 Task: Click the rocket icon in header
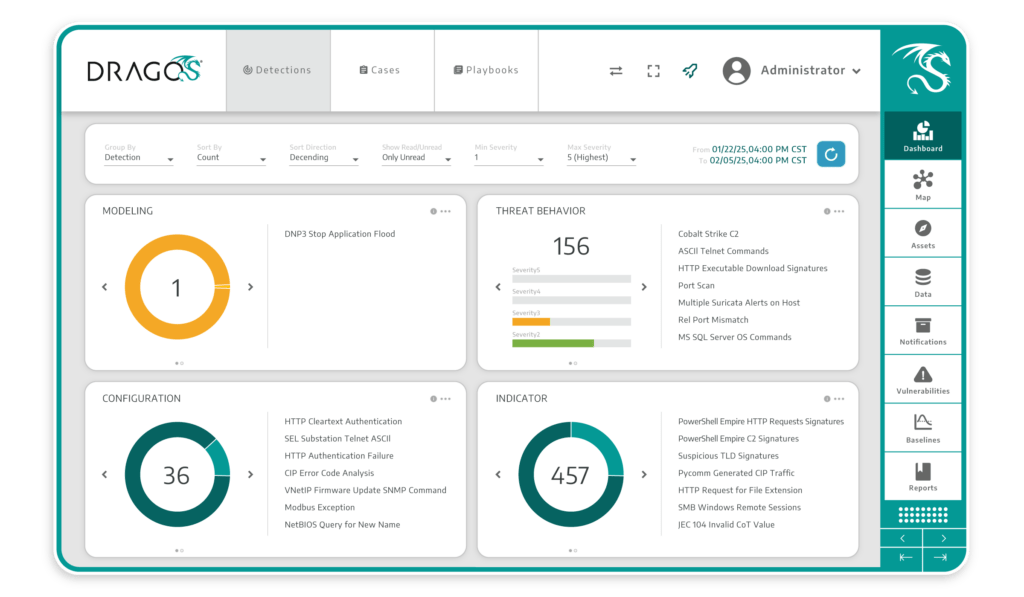coord(690,70)
